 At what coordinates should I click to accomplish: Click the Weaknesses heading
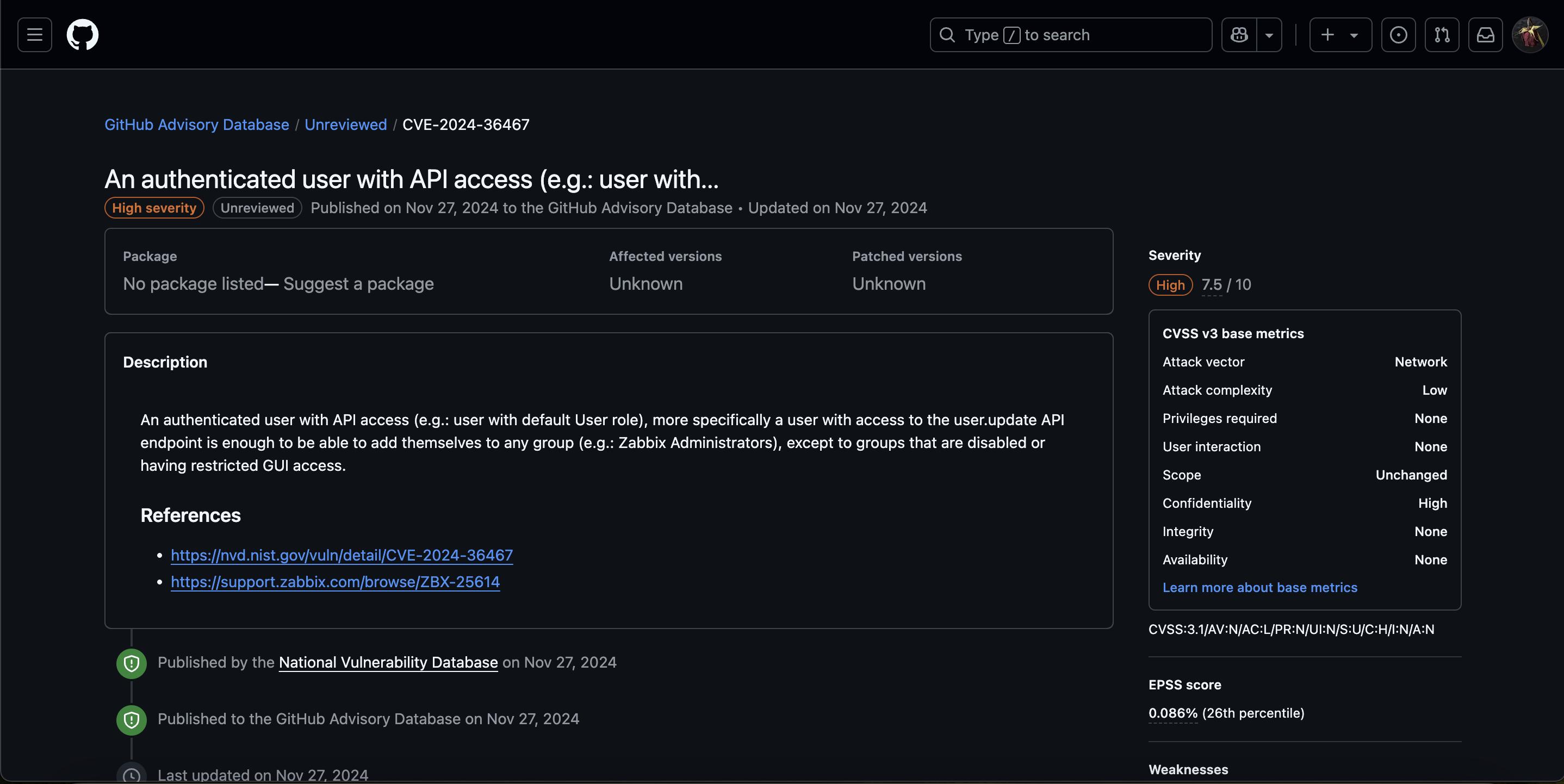(1188, 769)
